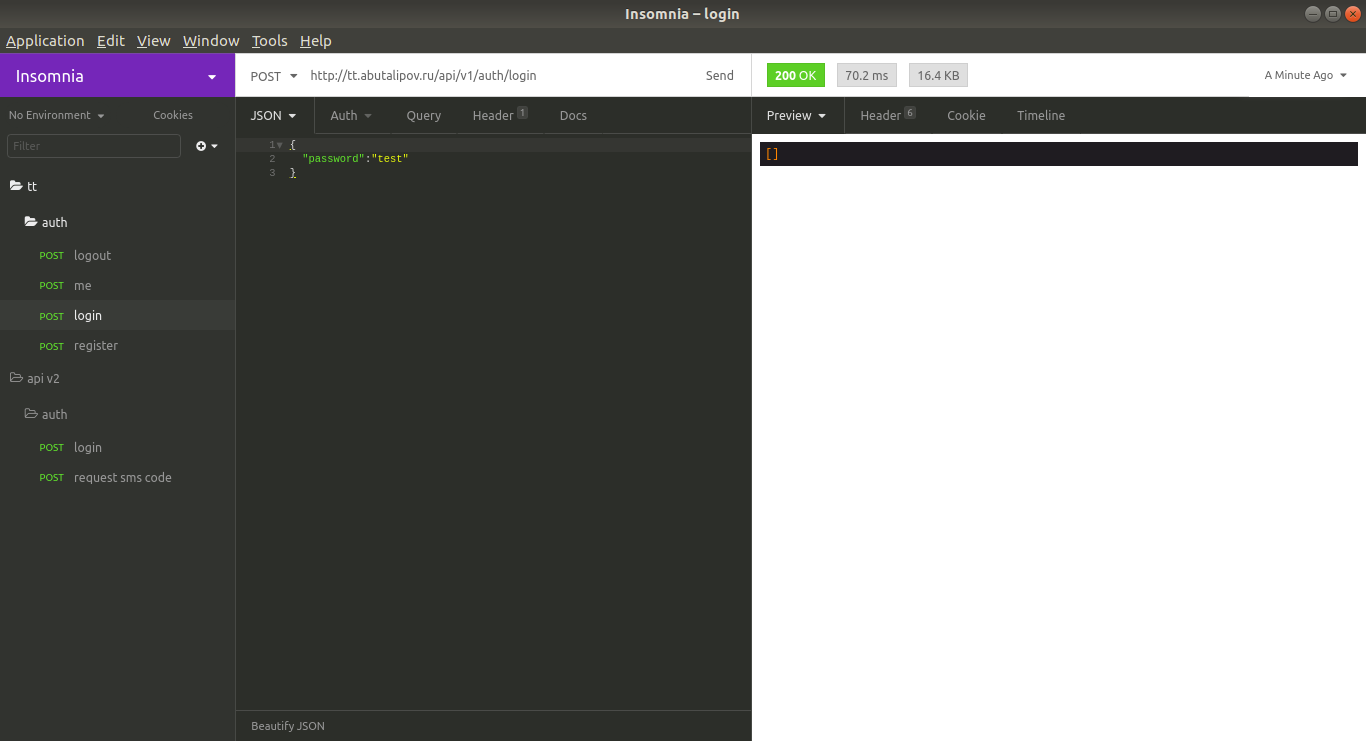Viewport: 1366px width, 741px height.
Task: Open the Tools menu
Action: pyautogui.click(x=270, y=41)
